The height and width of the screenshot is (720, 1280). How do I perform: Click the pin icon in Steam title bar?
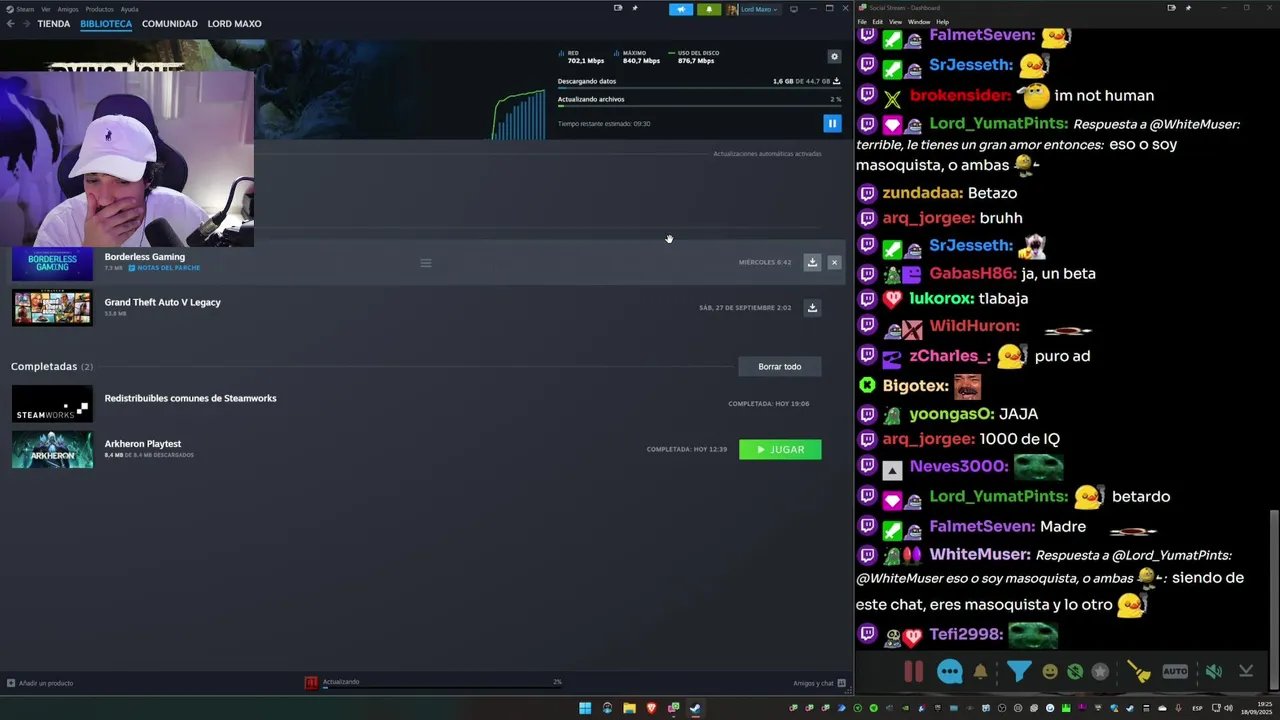tap(635, 8)
